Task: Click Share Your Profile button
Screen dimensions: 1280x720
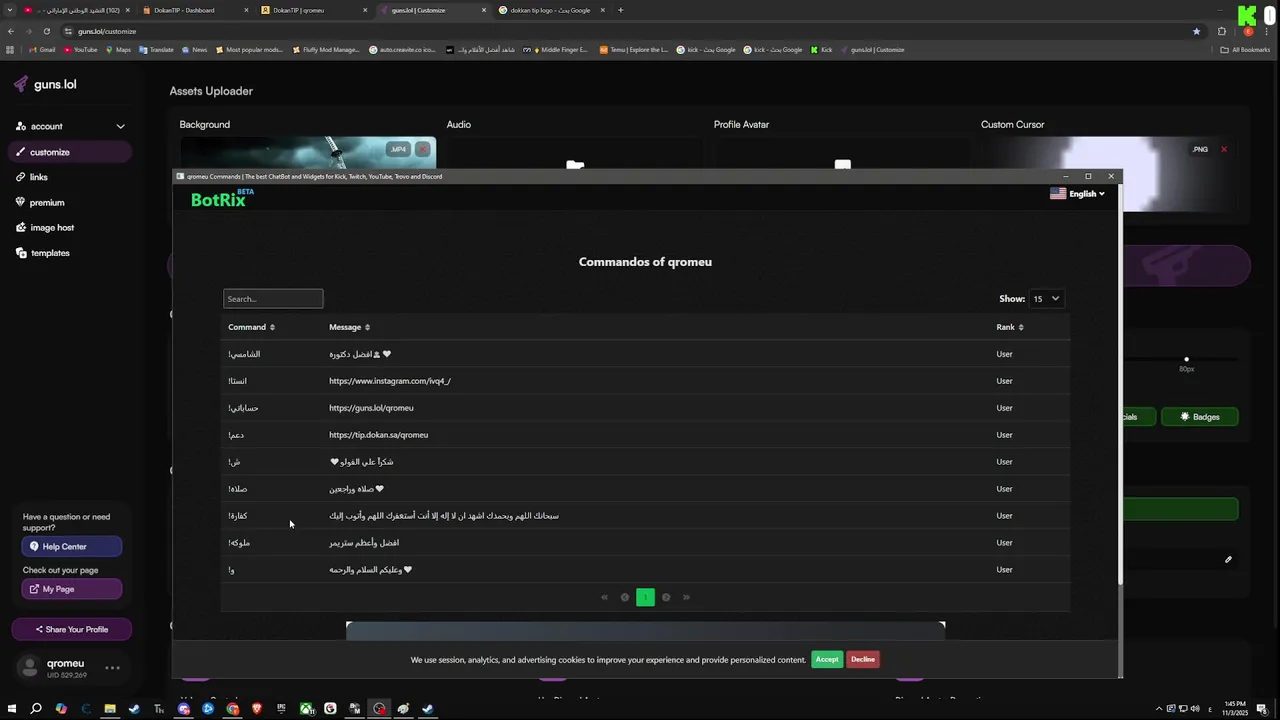Action: tap(72, 629)
